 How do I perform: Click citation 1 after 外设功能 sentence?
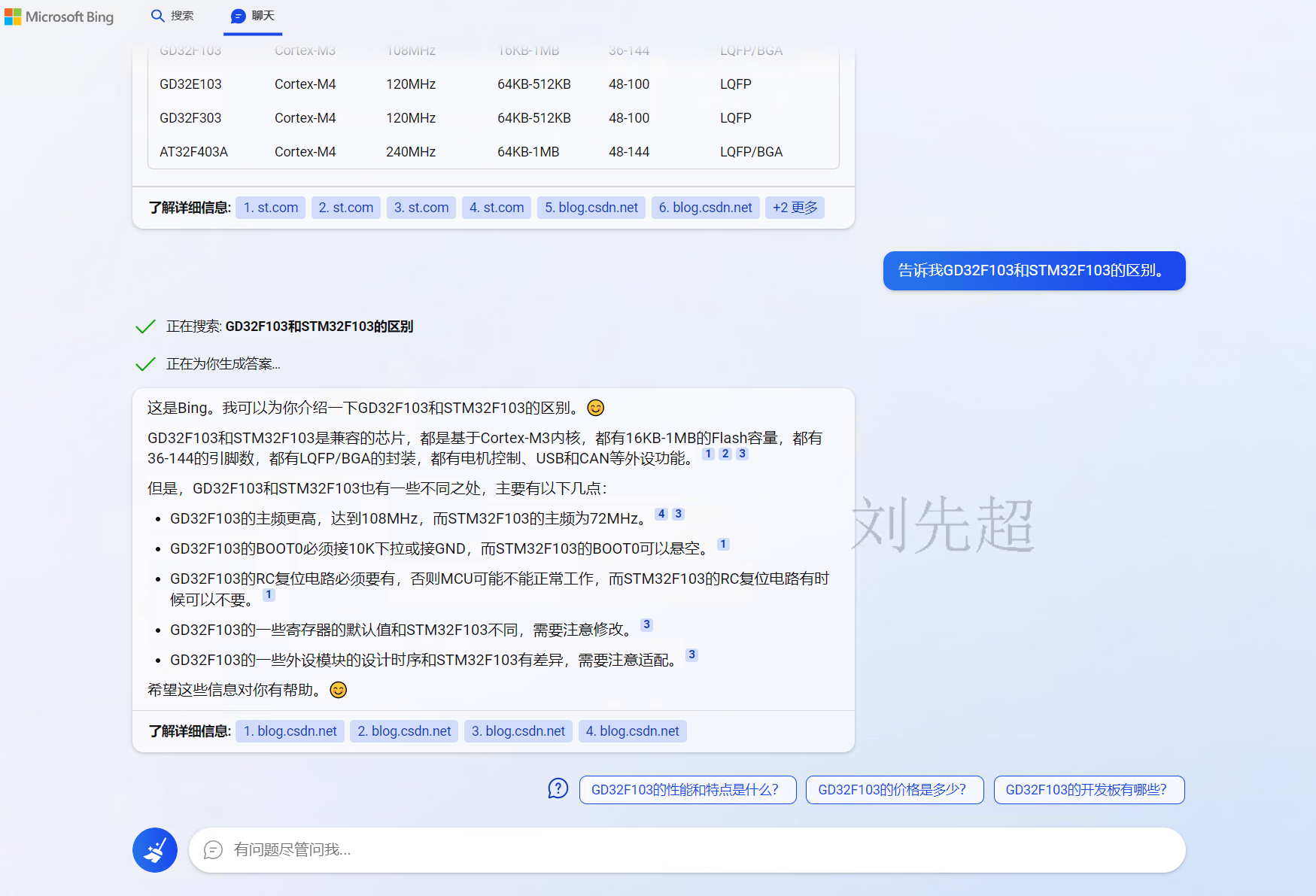point(708,454)
